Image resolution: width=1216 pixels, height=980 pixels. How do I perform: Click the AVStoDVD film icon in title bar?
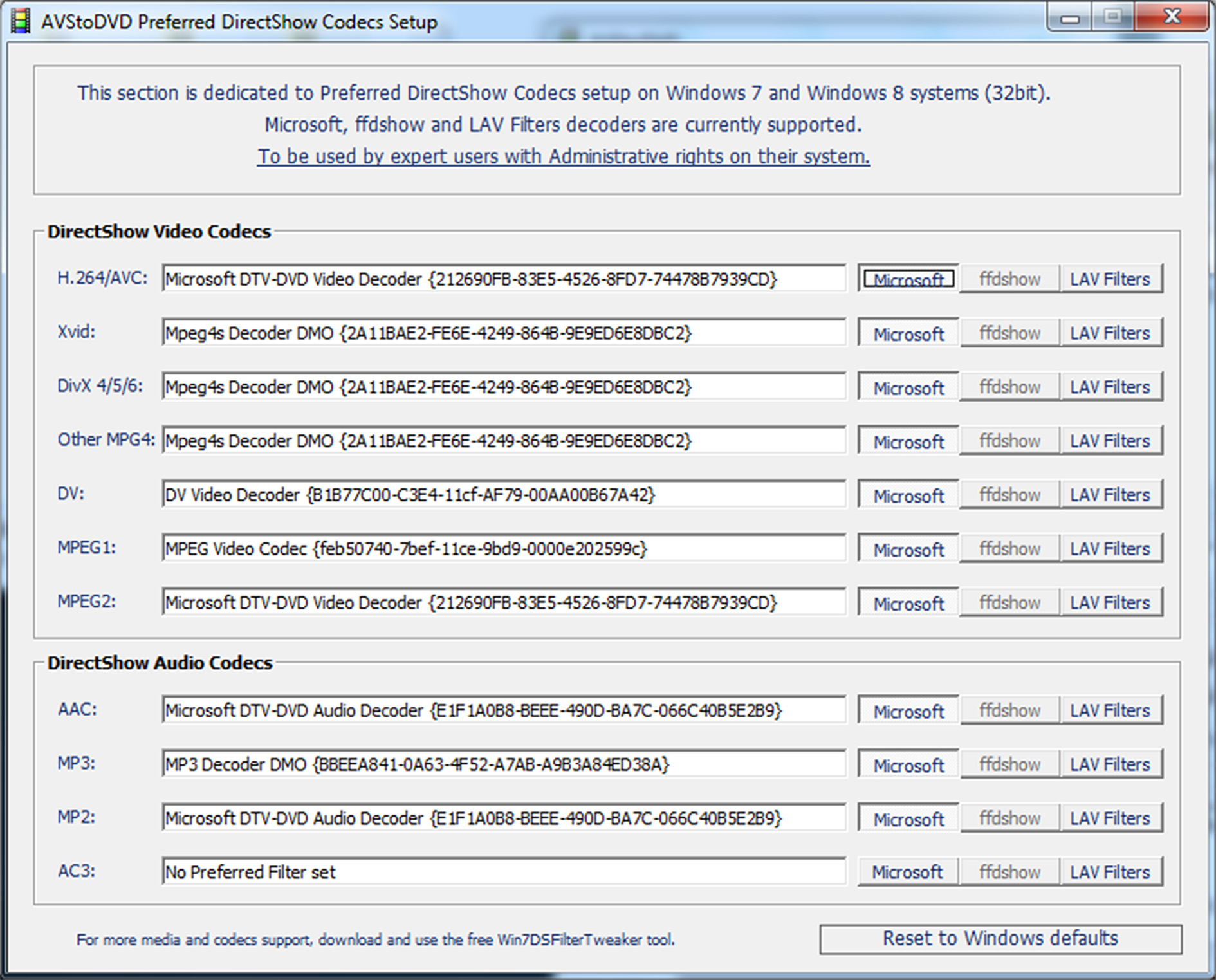[x=20, y=22]
